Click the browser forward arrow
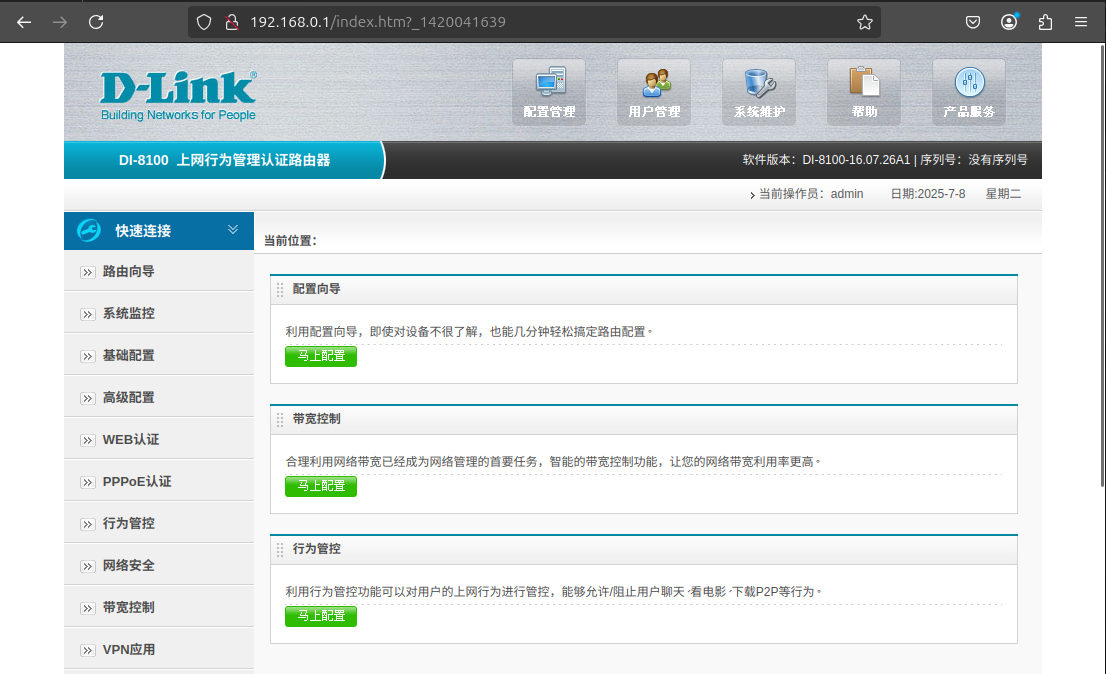1106x674 pixels. [x=60, y=22]
